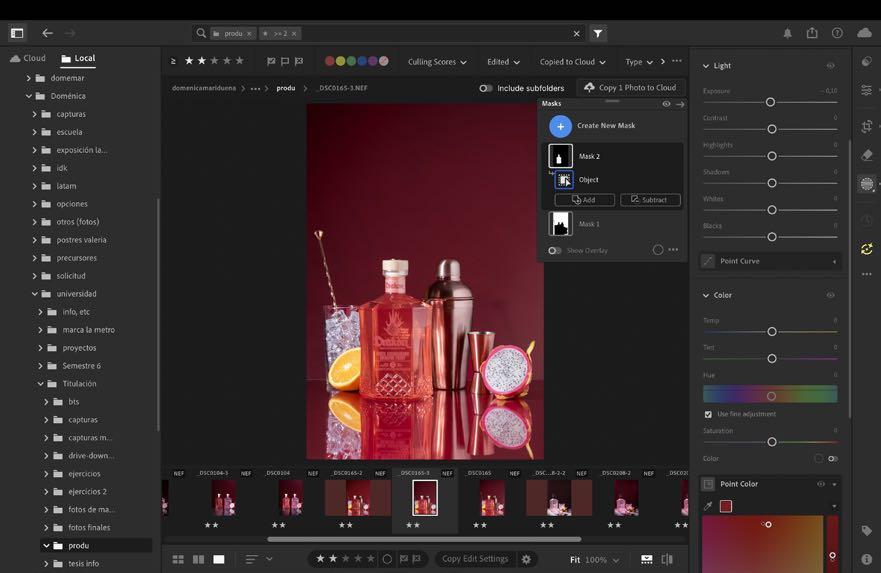
Task: Click Copy 1 Photo to Cloud button
Action: click(630, 88)
